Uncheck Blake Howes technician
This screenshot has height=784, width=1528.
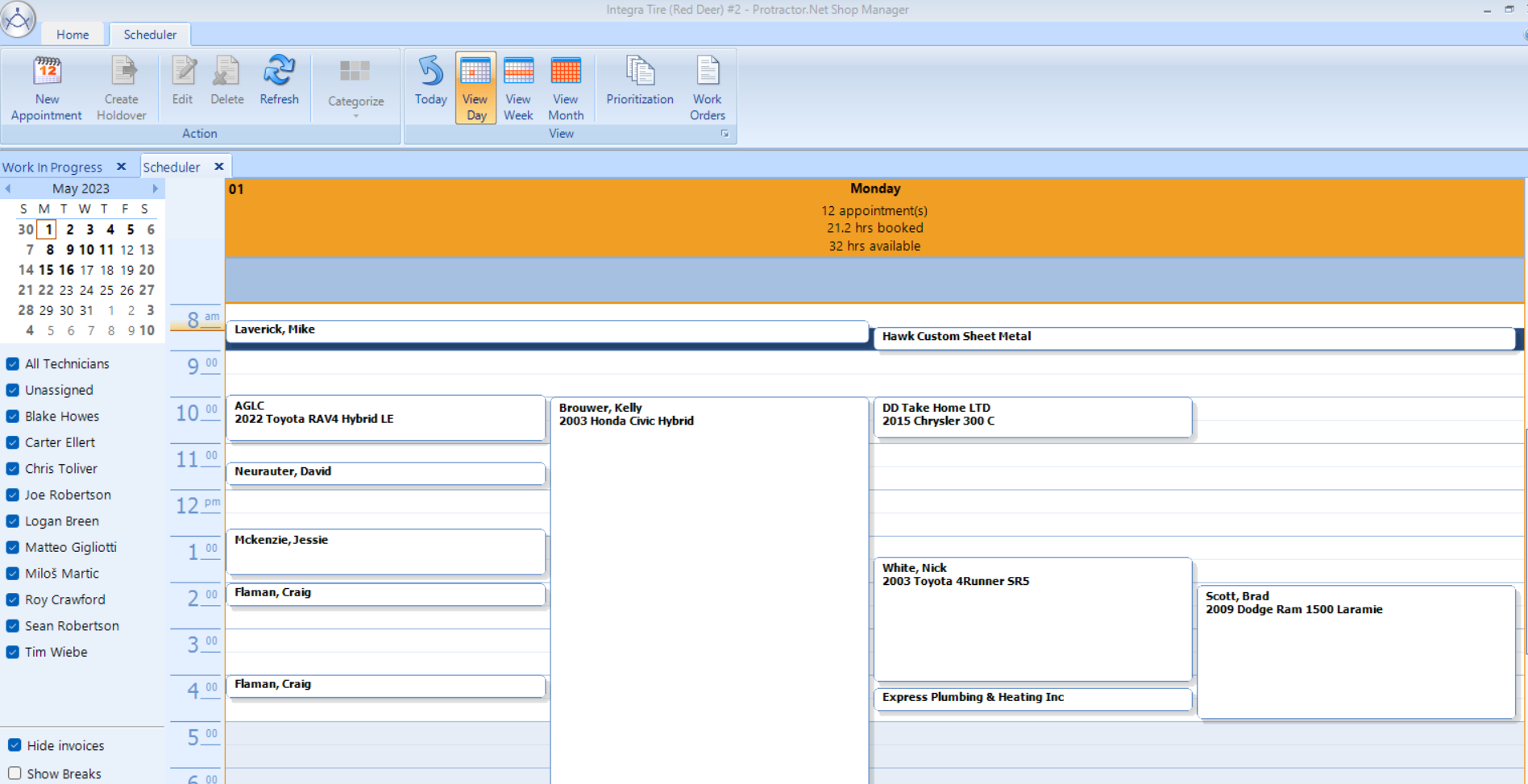(13, 417)
